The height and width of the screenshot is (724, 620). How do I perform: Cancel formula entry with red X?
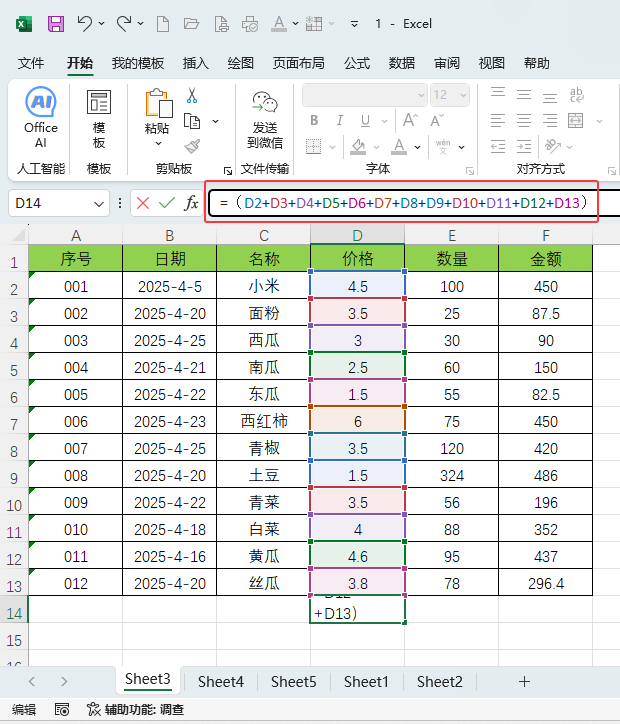(143, 203)
